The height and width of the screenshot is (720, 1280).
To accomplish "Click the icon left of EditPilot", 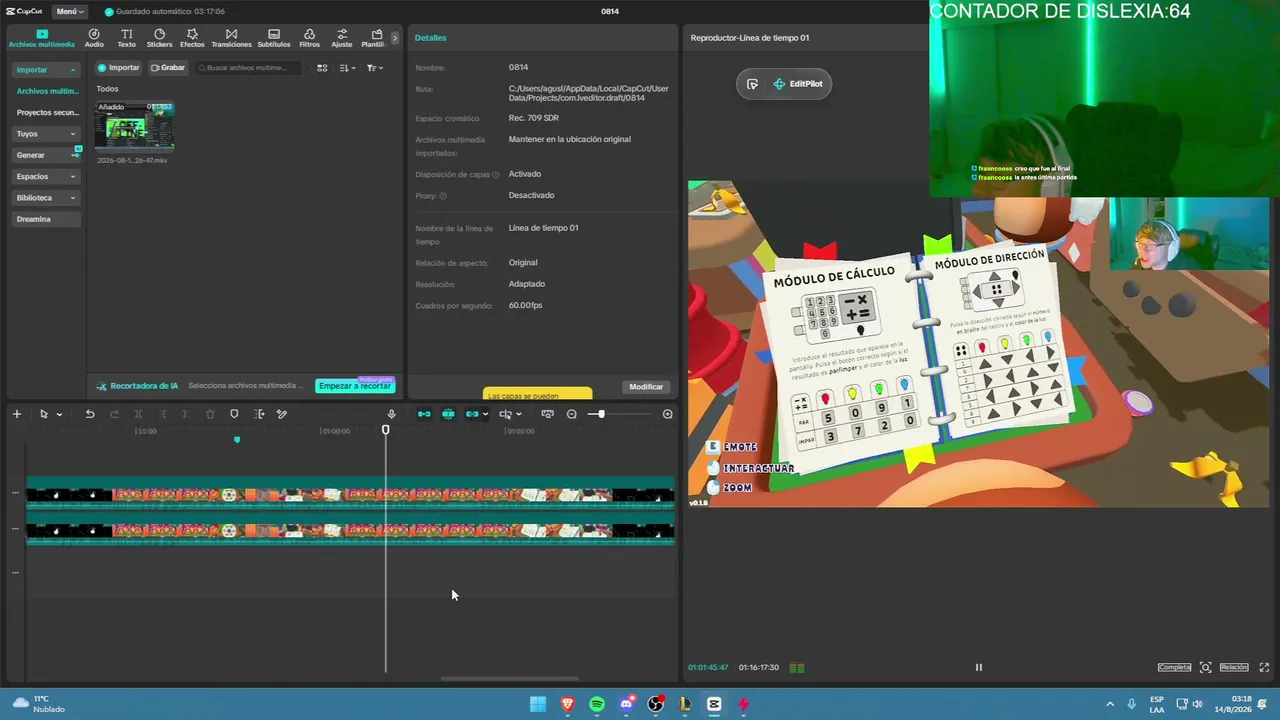I will pyautogui.click(x=752, y=84).
